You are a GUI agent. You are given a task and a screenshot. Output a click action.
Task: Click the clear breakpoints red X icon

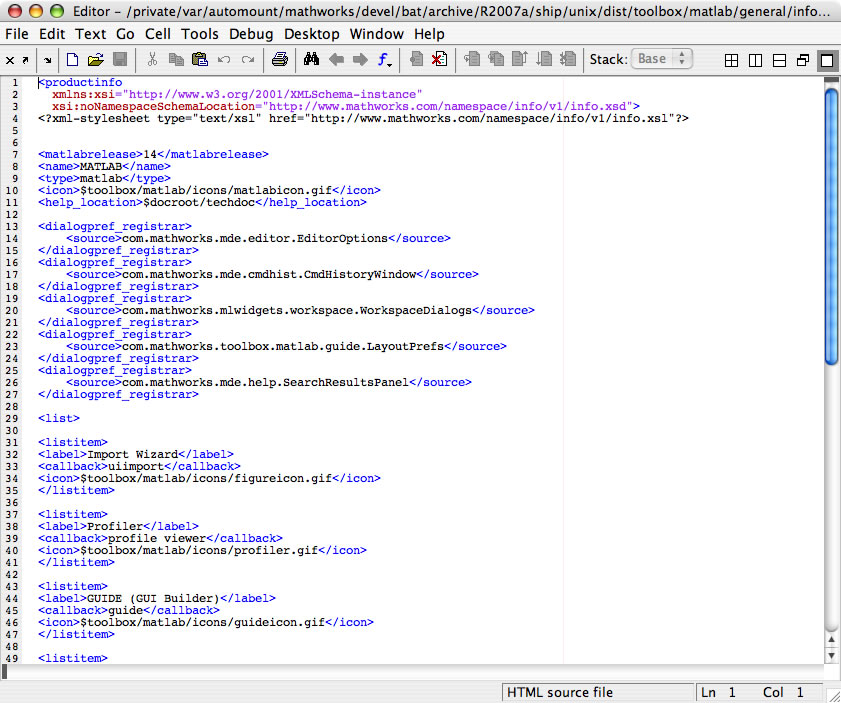(439, 60)
